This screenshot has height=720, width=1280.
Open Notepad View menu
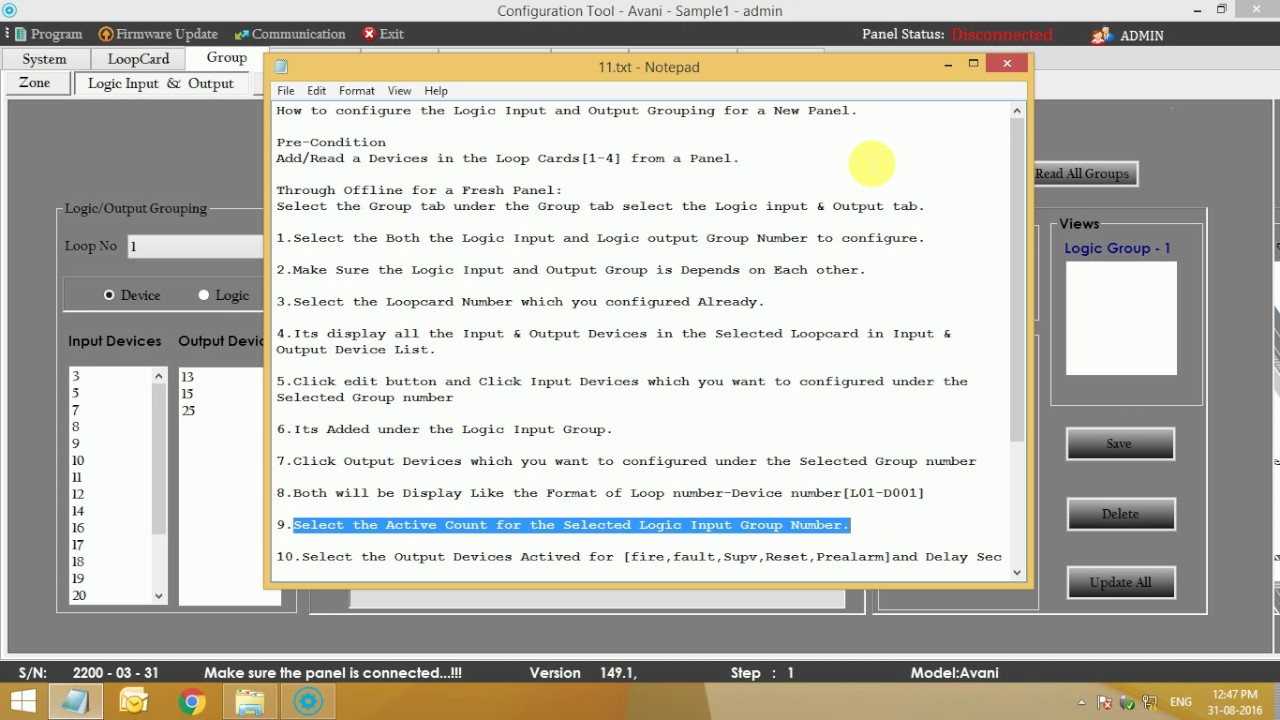[399, 91]
